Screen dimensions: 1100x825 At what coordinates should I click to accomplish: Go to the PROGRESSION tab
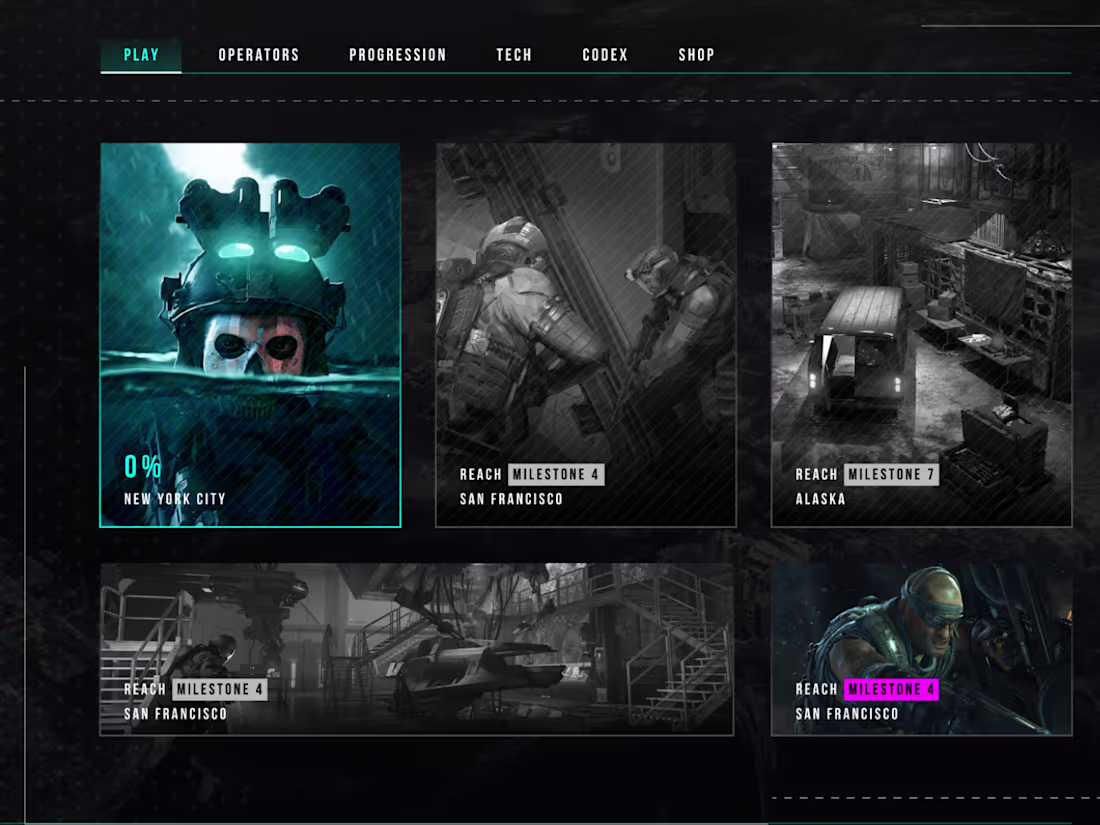point(398,55)
